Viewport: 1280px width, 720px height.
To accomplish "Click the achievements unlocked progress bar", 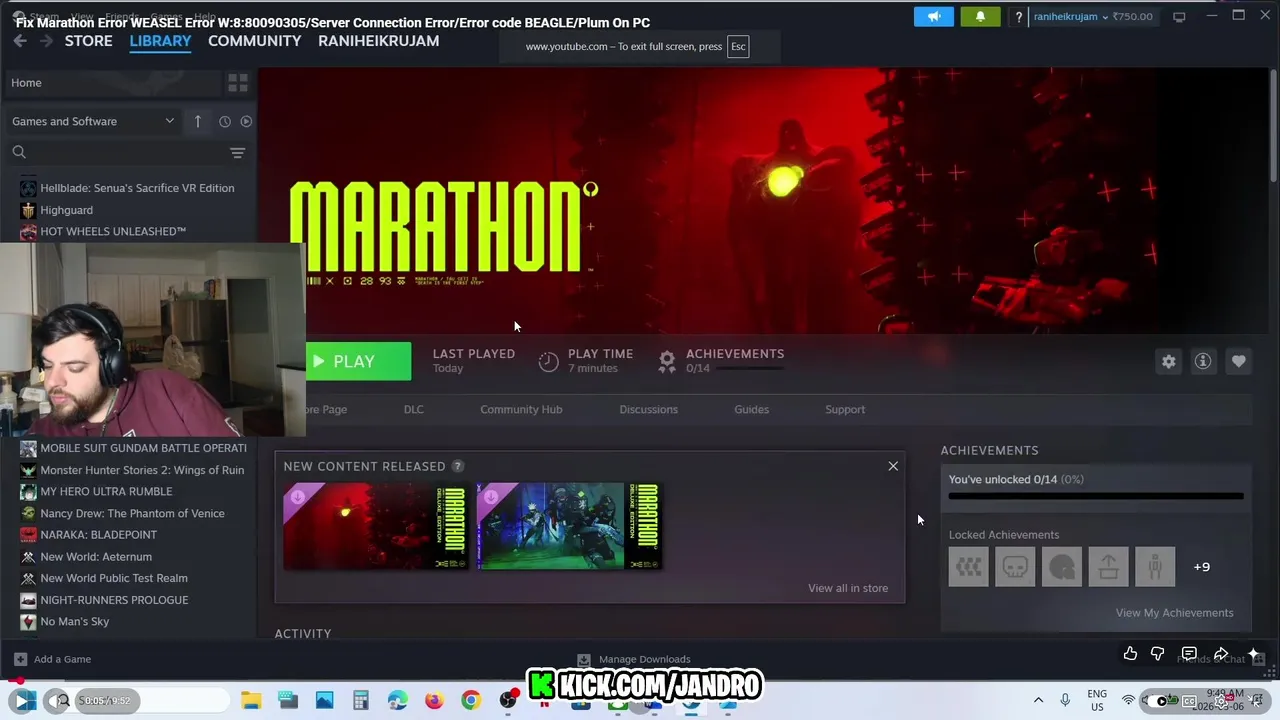I will pos(1096,496).
